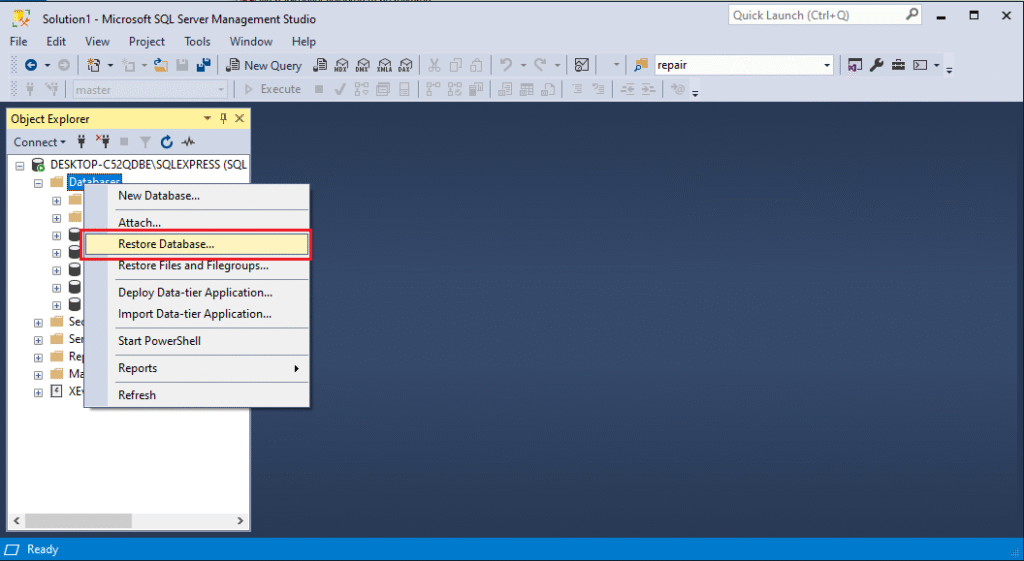Viewport: 1024px width, 561px height.
Task: Click the Object Explorer horizontal scrollbar thumb
Action: tap(78, 521)
